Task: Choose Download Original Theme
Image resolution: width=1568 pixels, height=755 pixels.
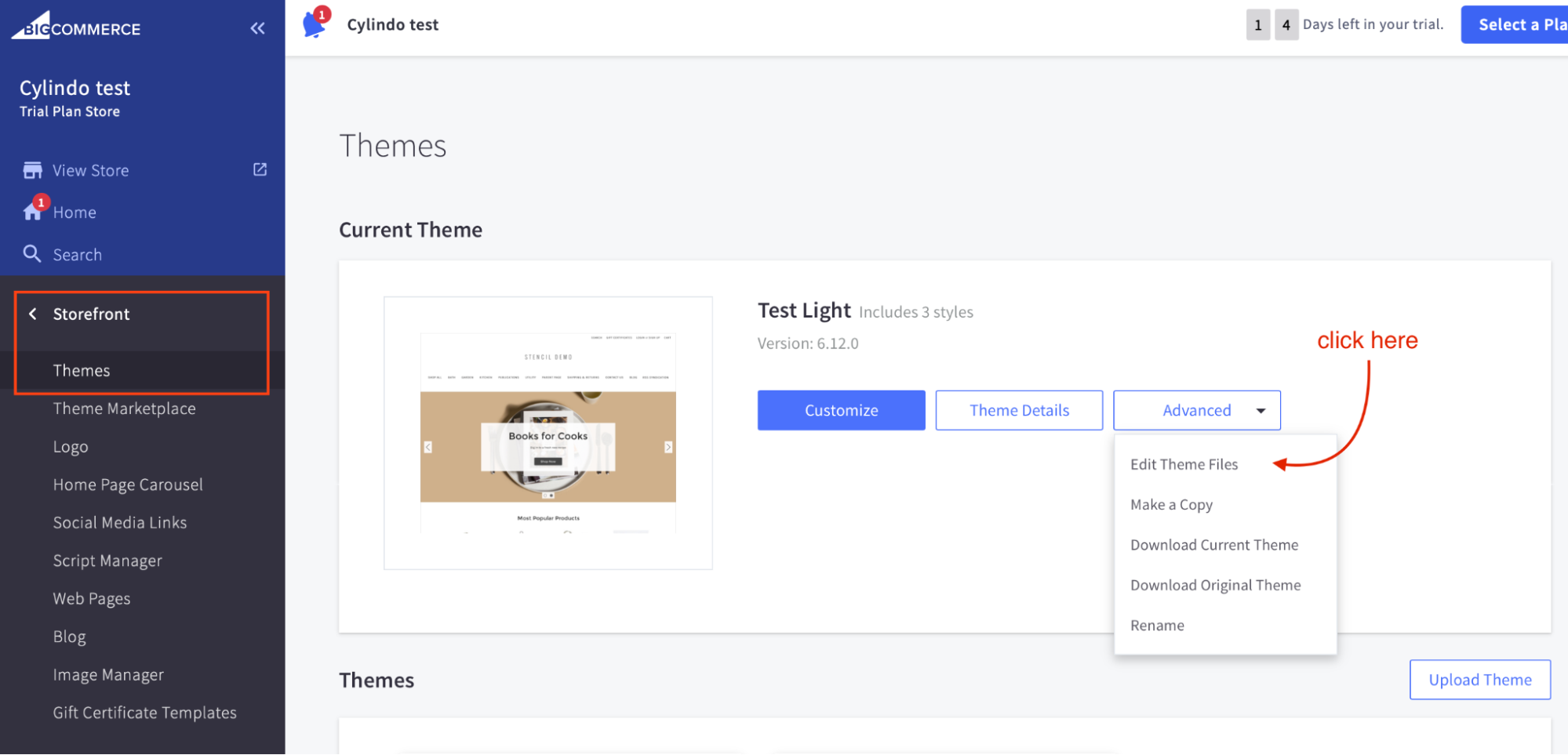Action: 1215,585
